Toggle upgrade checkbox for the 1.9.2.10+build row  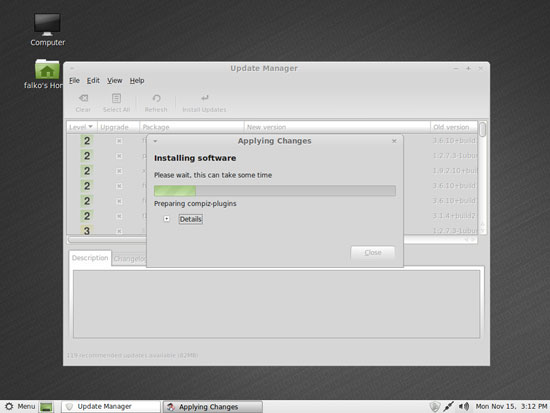tap(119, 171)
